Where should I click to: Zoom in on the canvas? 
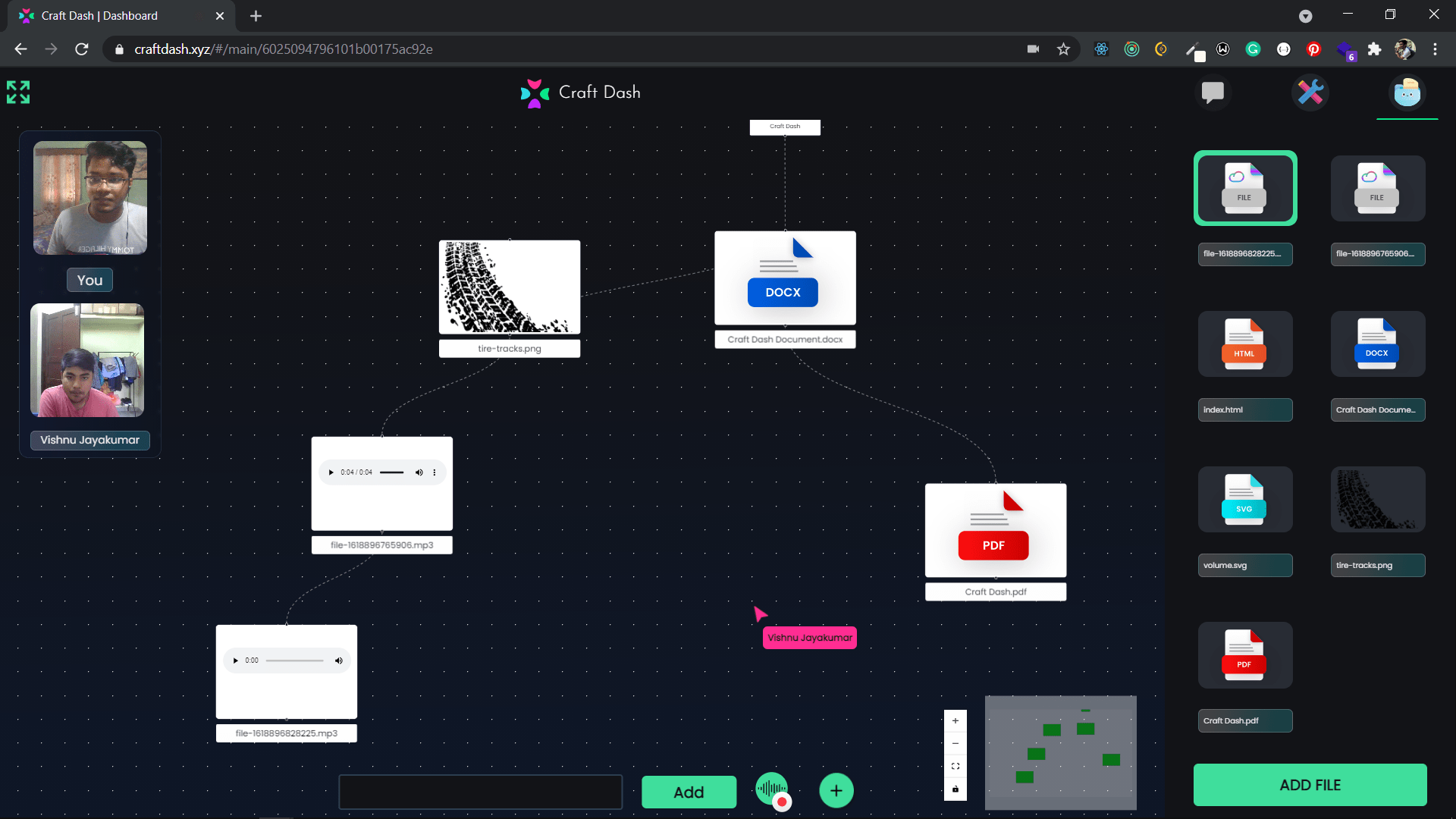pos(955,721)
